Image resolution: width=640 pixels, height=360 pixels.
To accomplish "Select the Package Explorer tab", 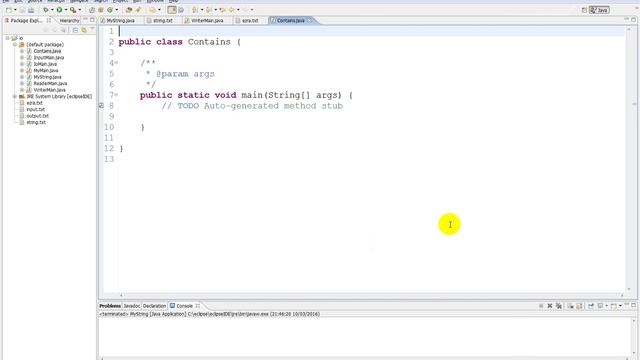I will pyautogui.click(x=26, y=20).
